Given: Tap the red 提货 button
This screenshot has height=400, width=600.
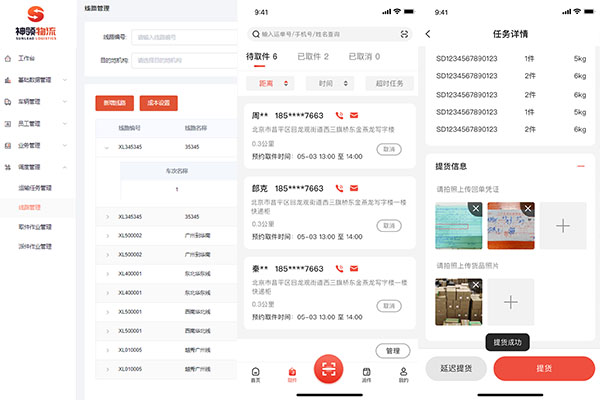Looking at the screenshot, I should coord(544,368).
